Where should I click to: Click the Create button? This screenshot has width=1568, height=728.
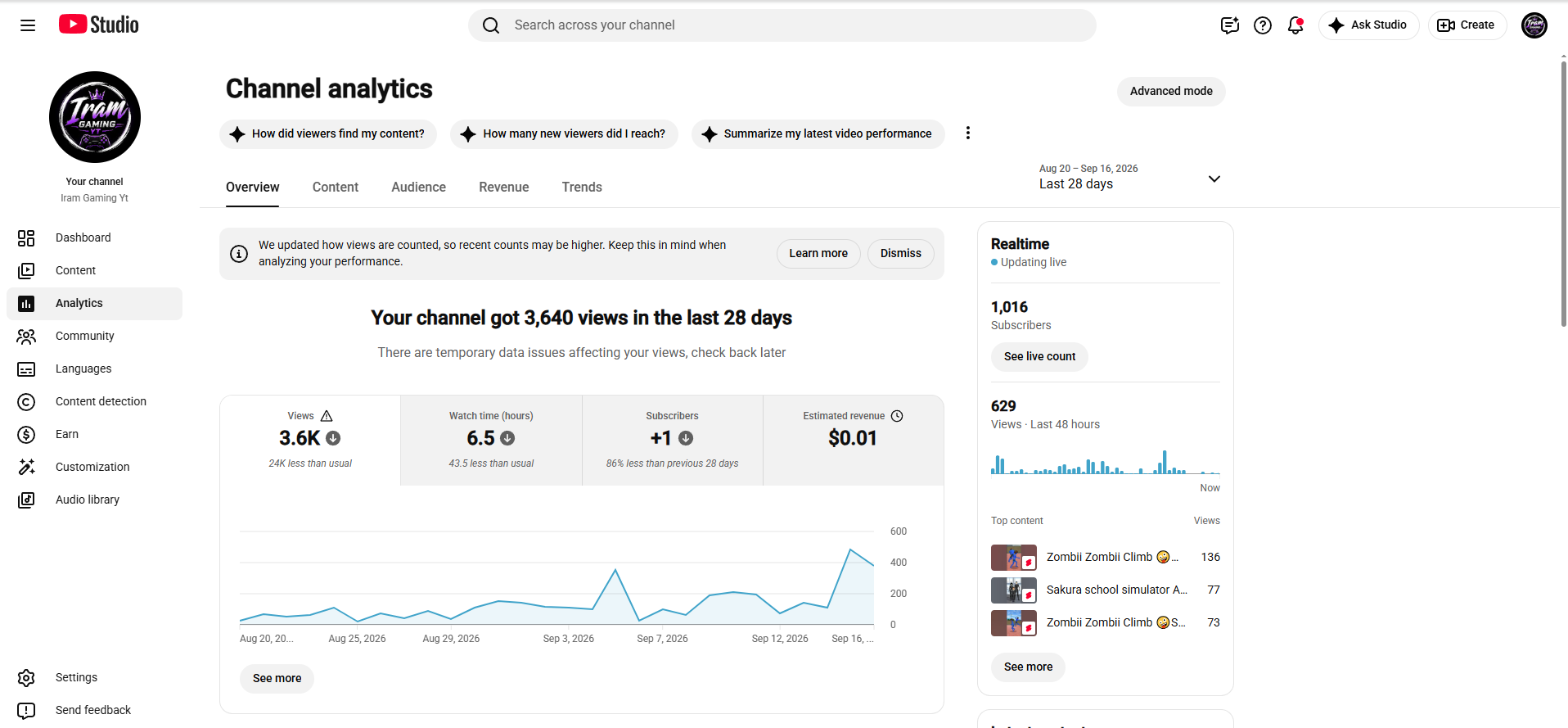[x=1467, y=25]
